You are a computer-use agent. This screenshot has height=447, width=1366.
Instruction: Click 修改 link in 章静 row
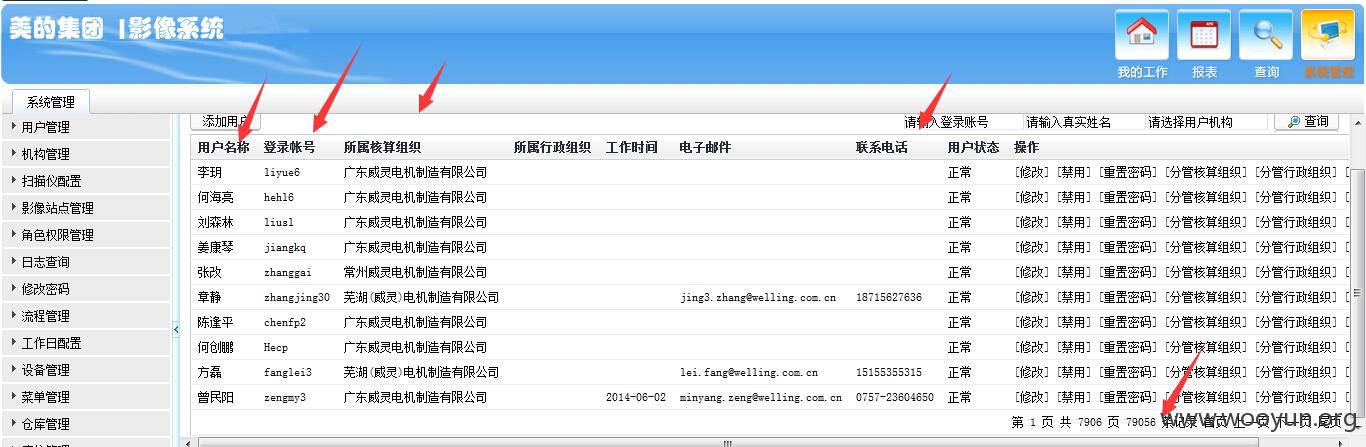tap(1032, 297)
